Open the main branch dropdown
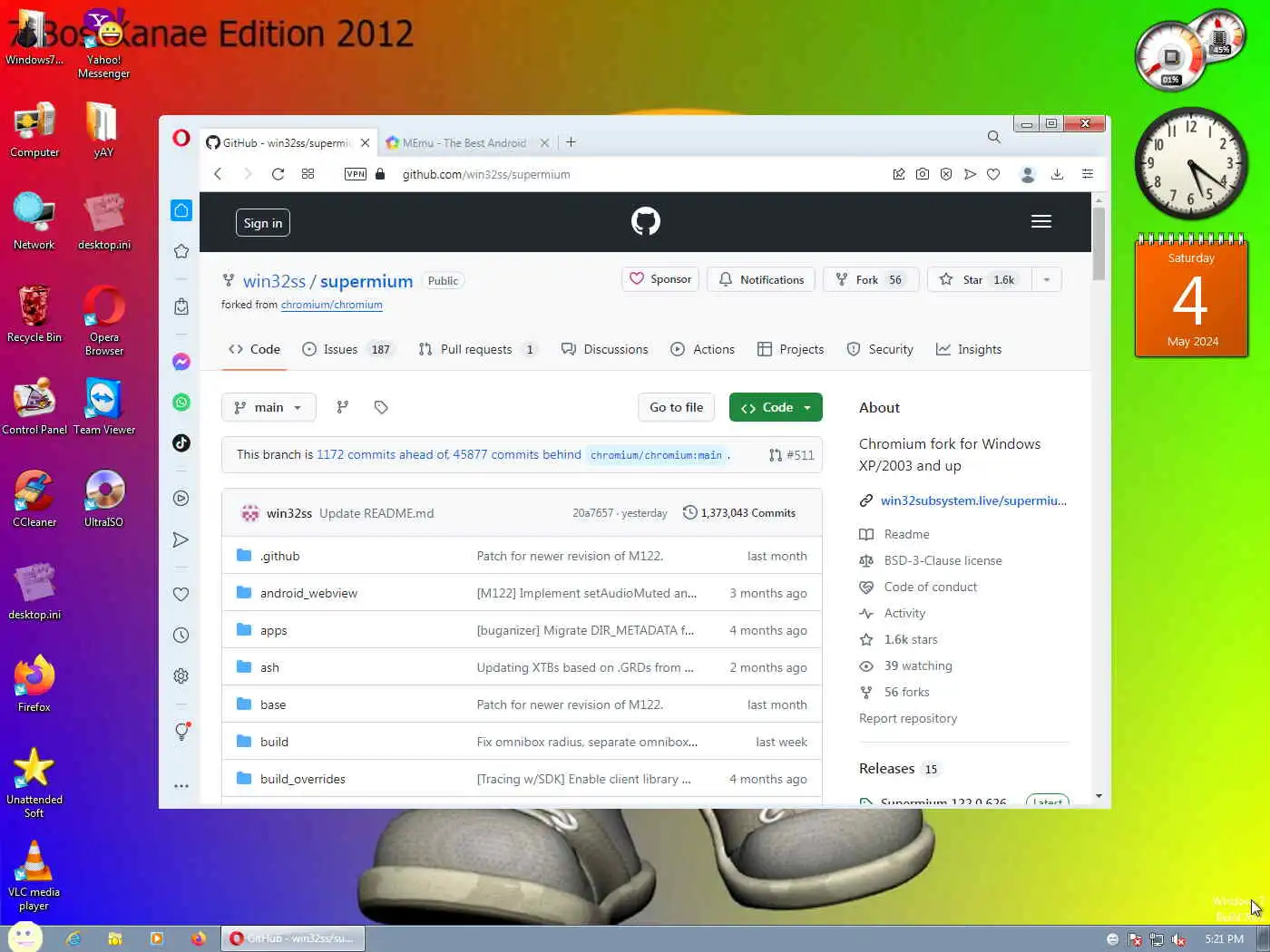 pos(269,407)
